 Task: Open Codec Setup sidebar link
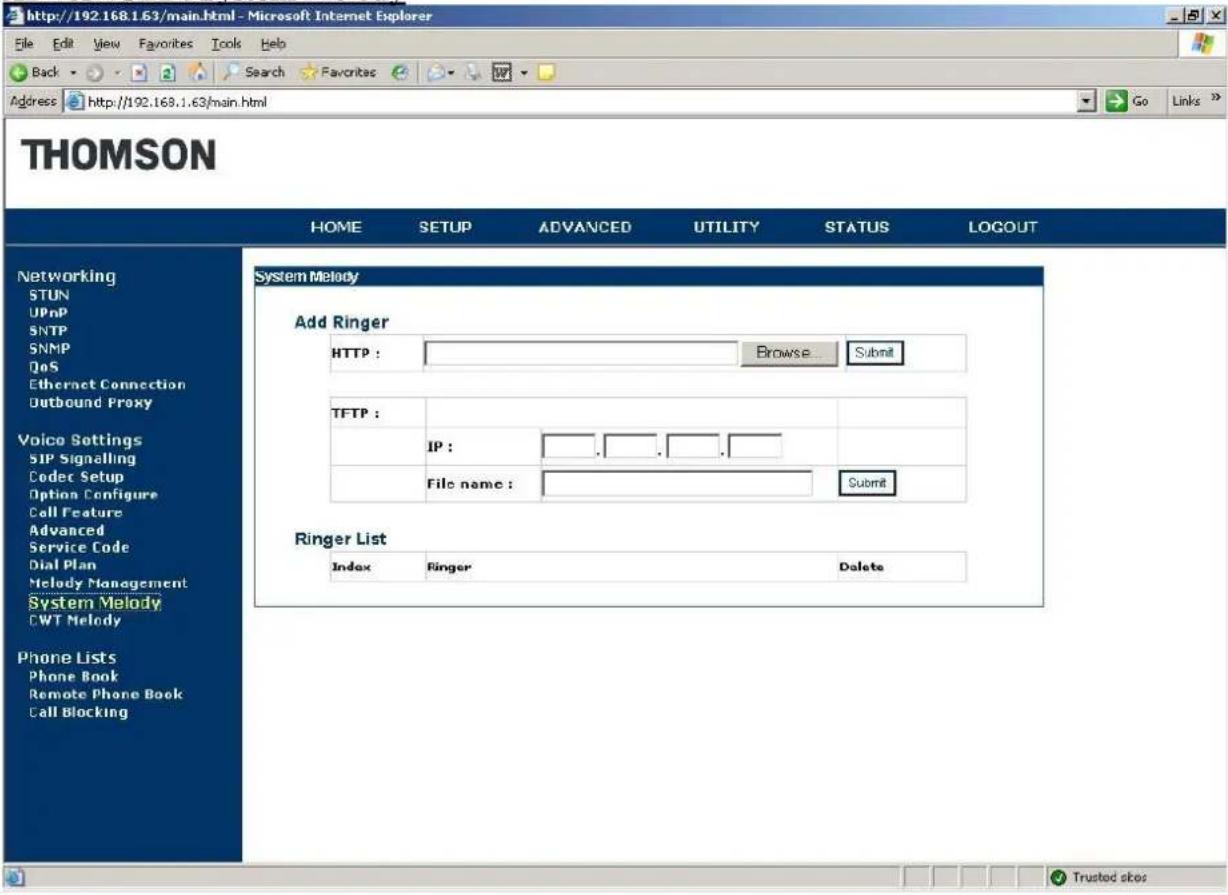76,476
